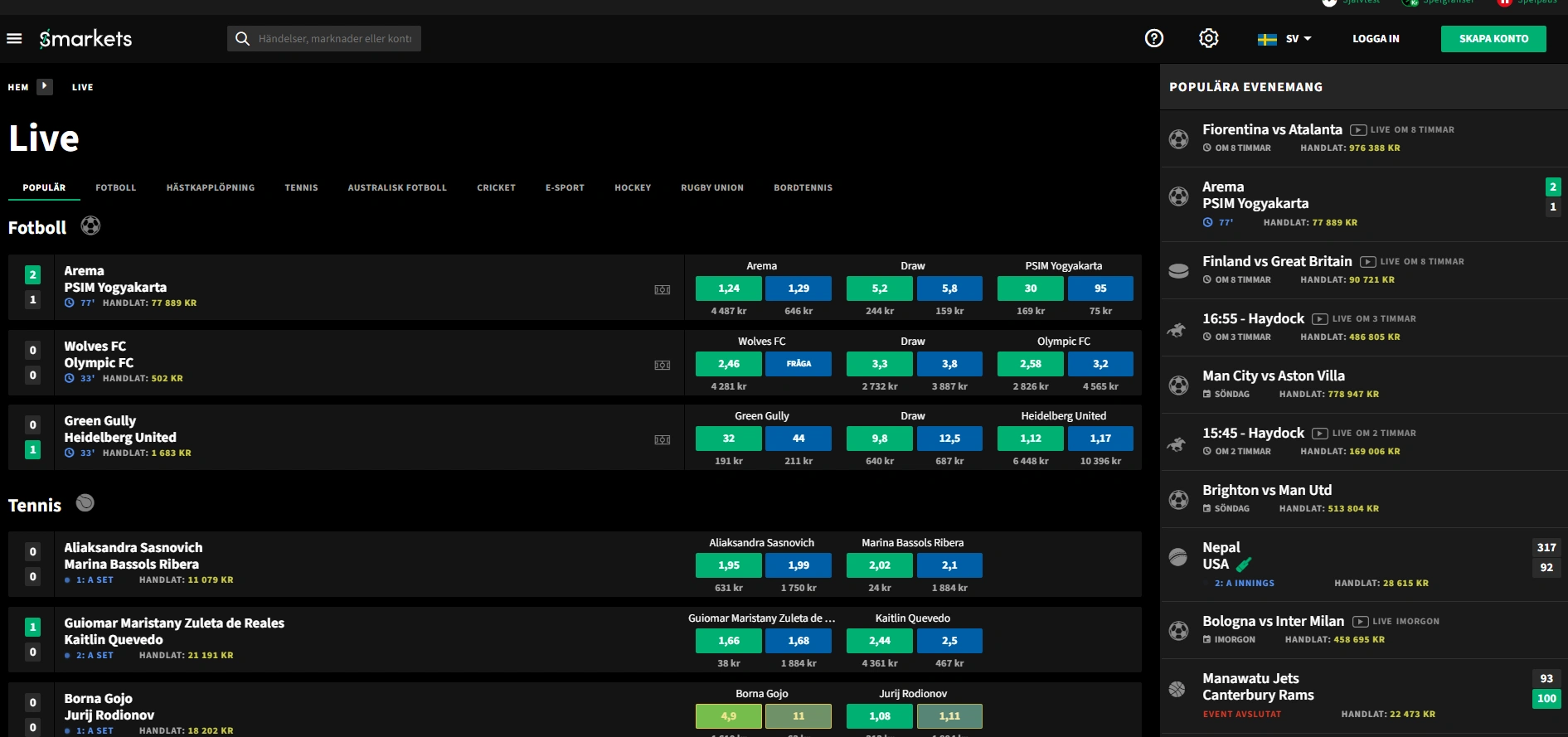The height and width of the screenshot is (737, 1568).
Task: Click the Logga In button
Action: point(1376,39)
